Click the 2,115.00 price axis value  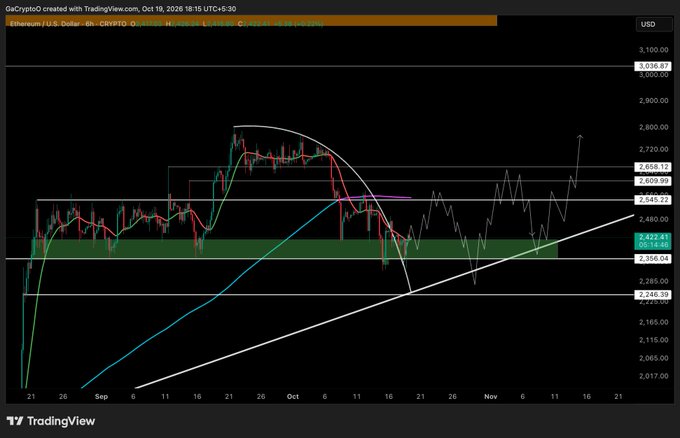[654, 340]
